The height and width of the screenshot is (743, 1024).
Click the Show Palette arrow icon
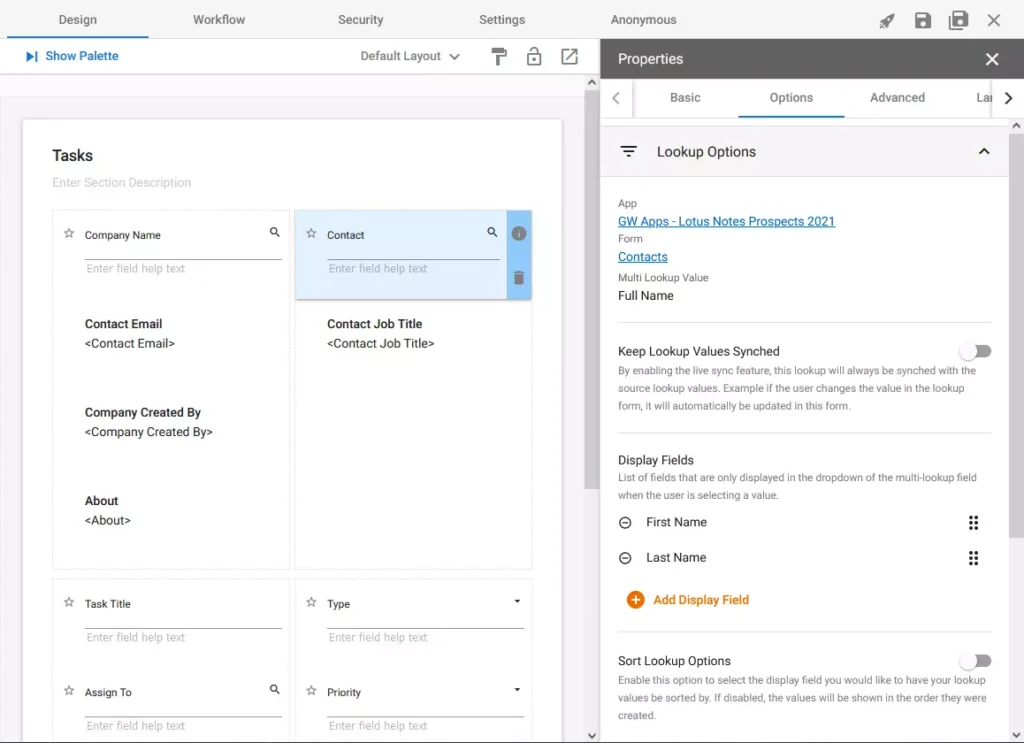point(31,56)
